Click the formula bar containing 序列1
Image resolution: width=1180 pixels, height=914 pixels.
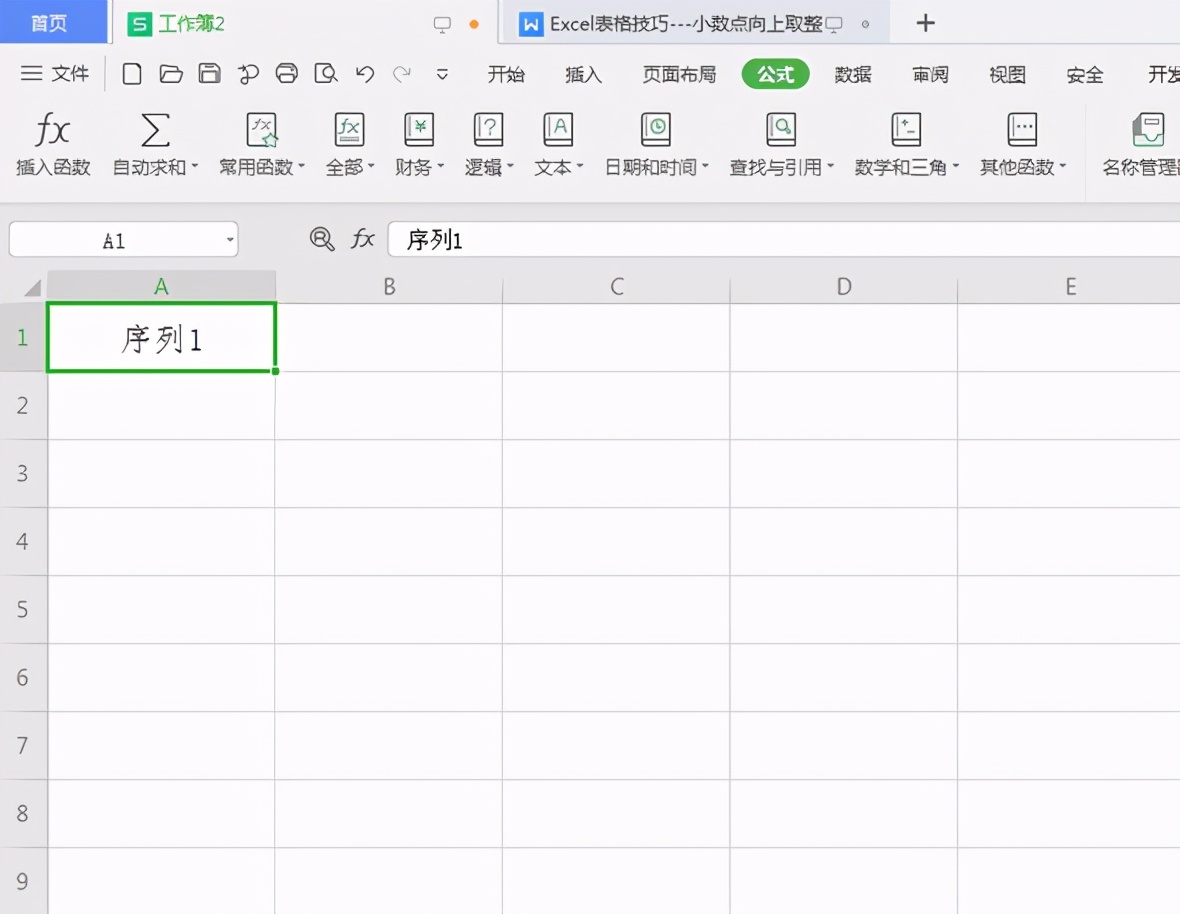tap(783, 239)
